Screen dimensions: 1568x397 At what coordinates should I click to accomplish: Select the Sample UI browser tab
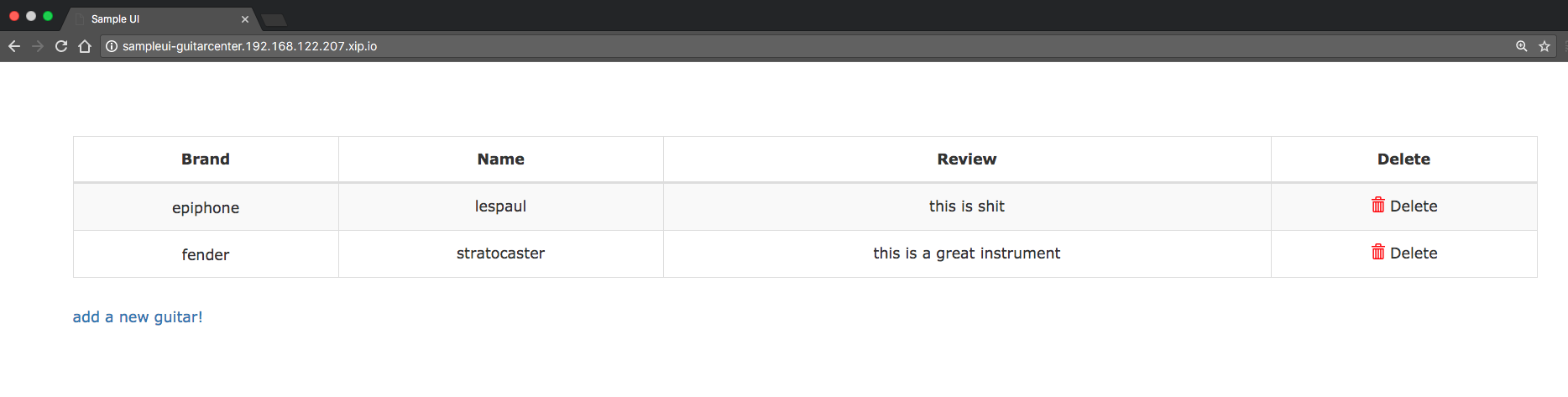[x=151, y=18]
